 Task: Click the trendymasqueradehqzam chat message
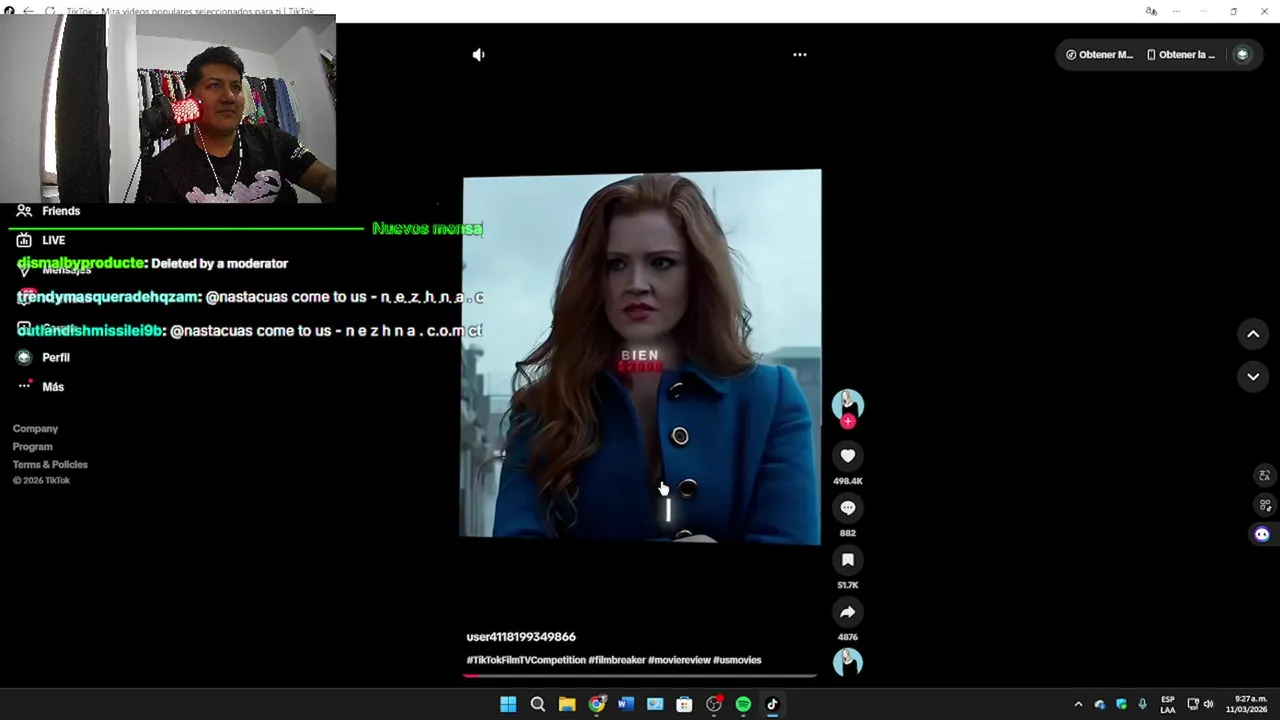(x=250, y=297)
